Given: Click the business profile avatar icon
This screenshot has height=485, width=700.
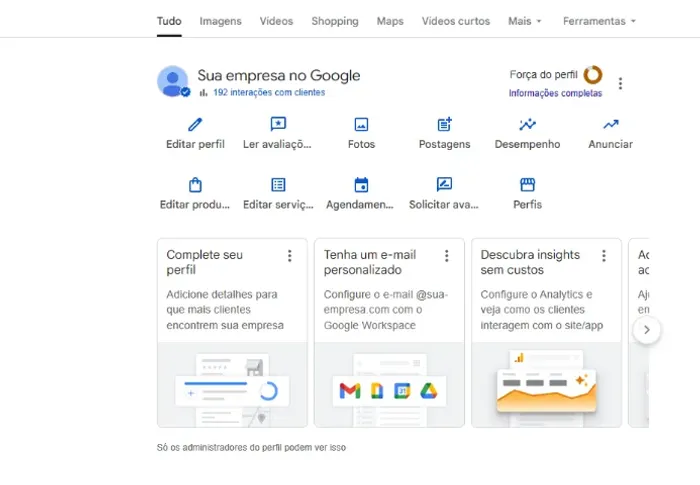Looking at the screenshot, I should (x=173, y=82).
